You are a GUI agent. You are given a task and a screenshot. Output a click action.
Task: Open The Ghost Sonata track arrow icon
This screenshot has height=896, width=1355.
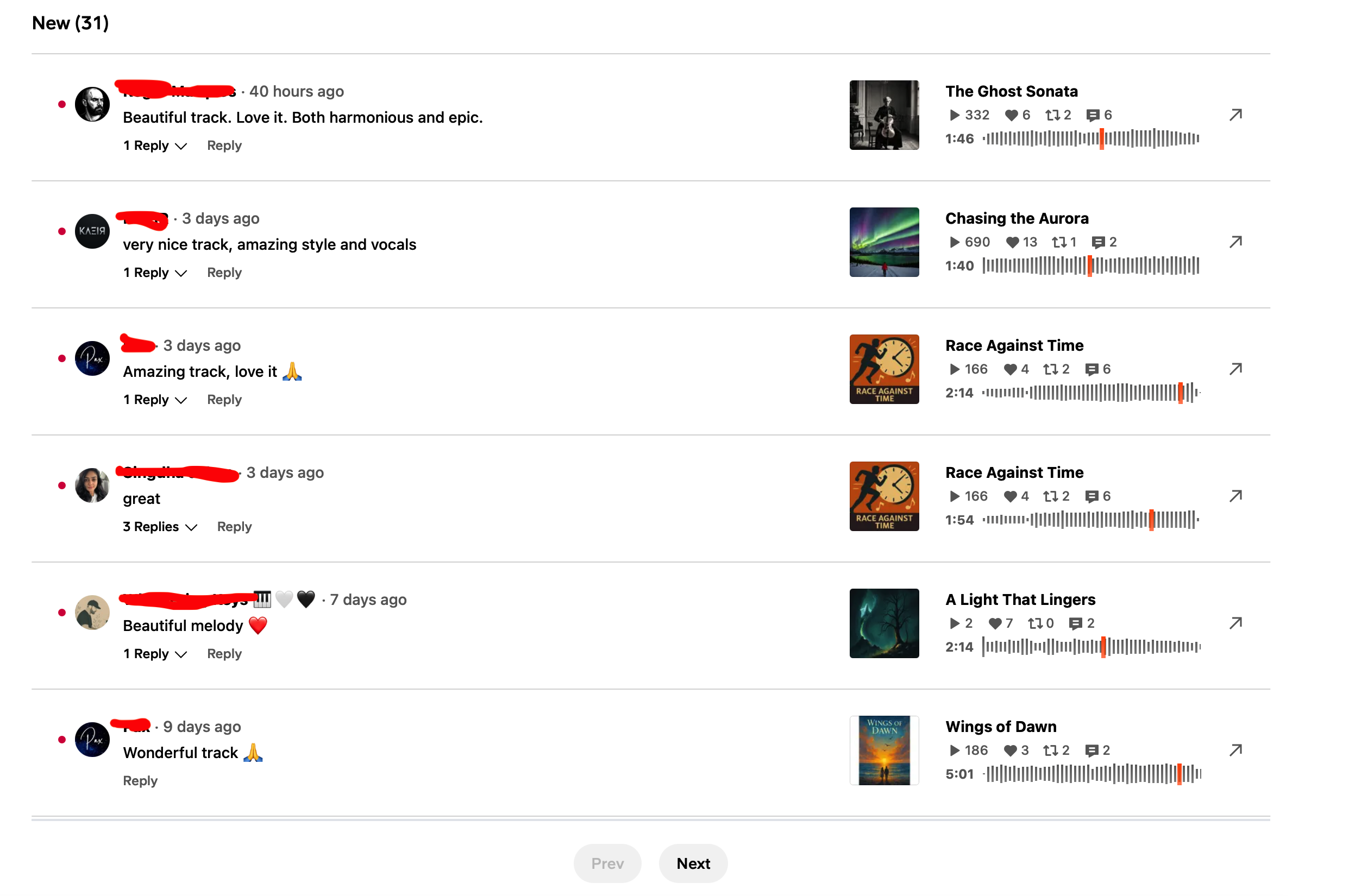pyautogui.click(x=1235, y=115)
